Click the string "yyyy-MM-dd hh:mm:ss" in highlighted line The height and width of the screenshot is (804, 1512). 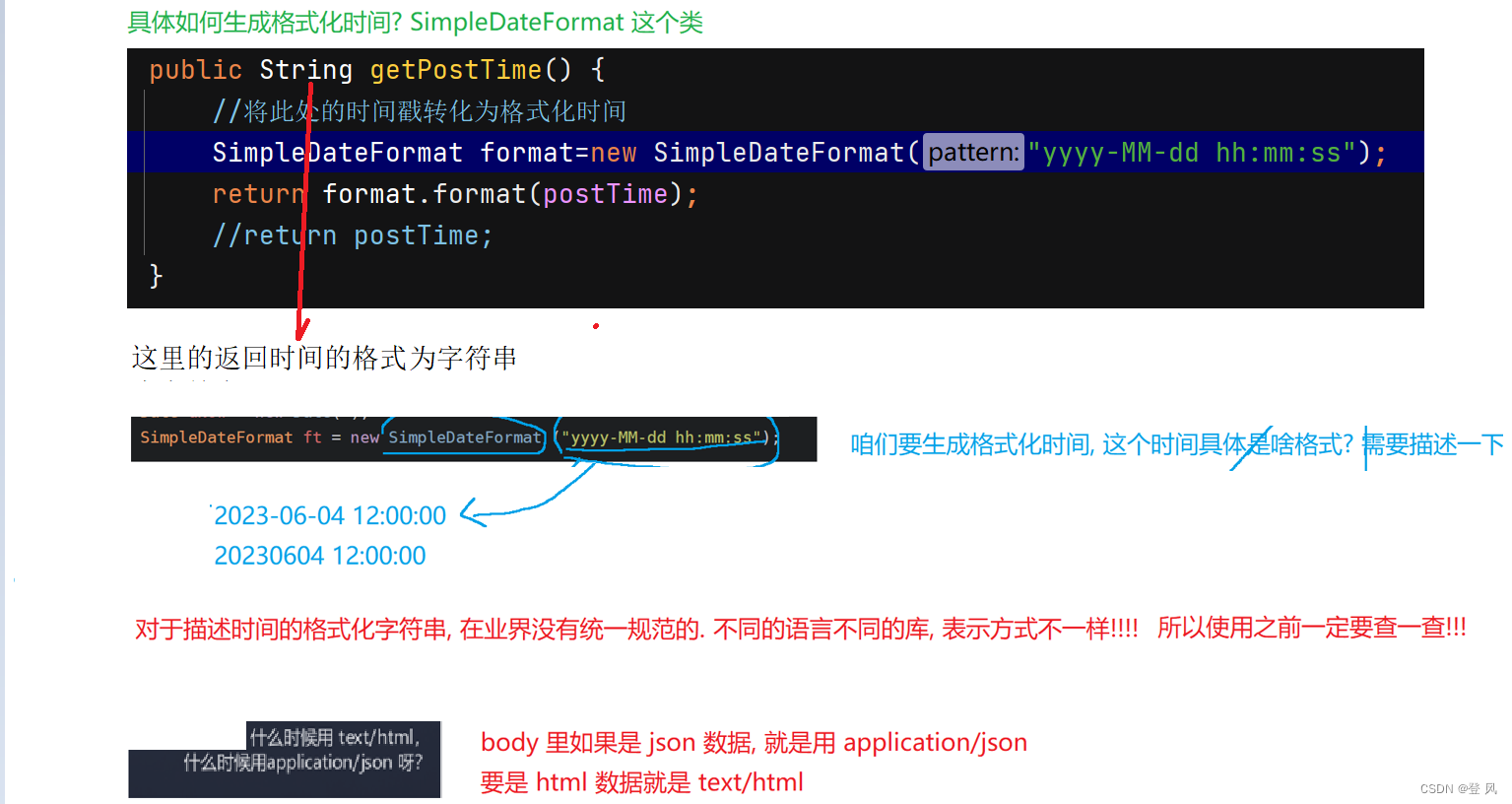pos(1192,153)
